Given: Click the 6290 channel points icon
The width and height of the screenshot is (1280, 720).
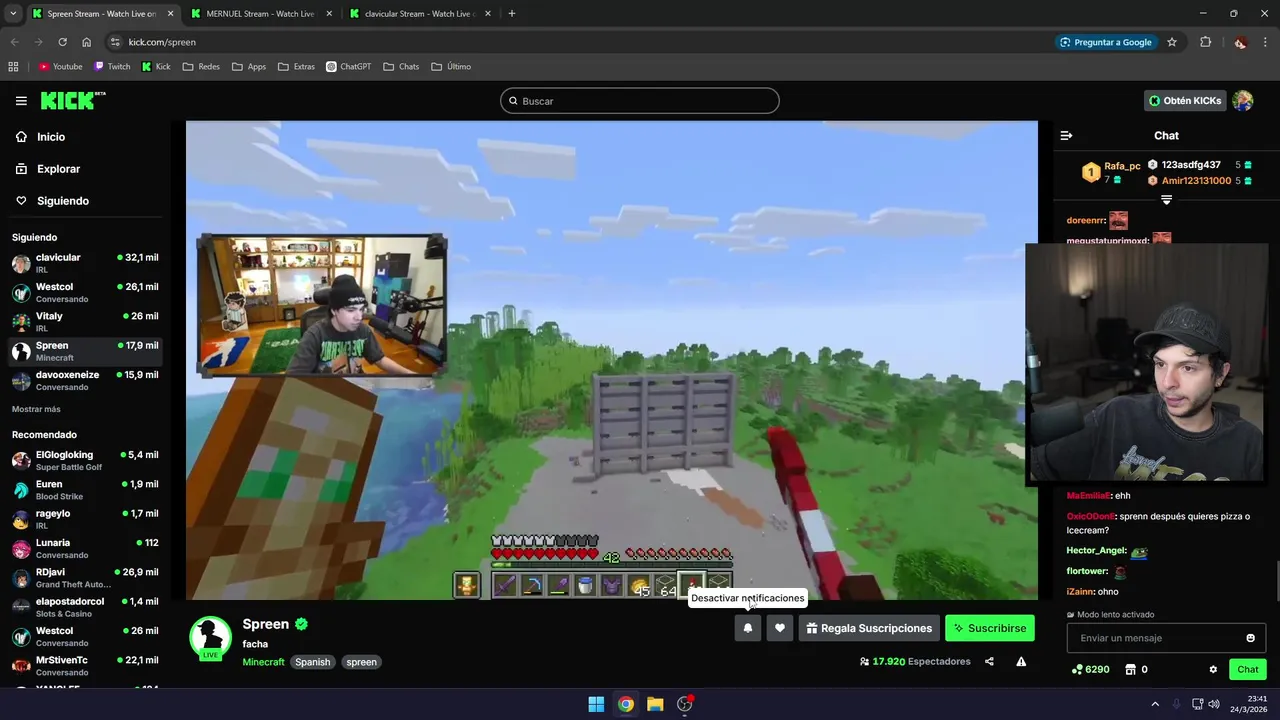Looking at the screenshot, I should click(x=1077, y=669).
